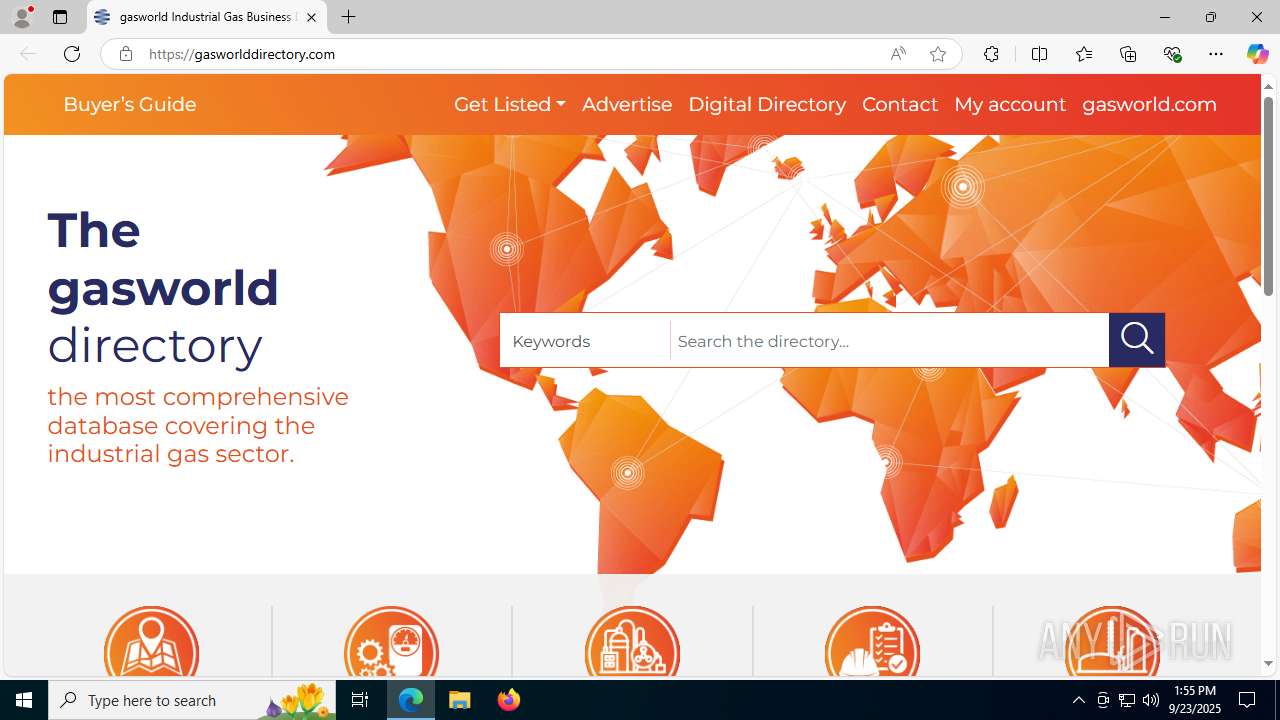Screen dimensions: 1280x720
Task: Open Collections icon
Action: click(1128, 54)
